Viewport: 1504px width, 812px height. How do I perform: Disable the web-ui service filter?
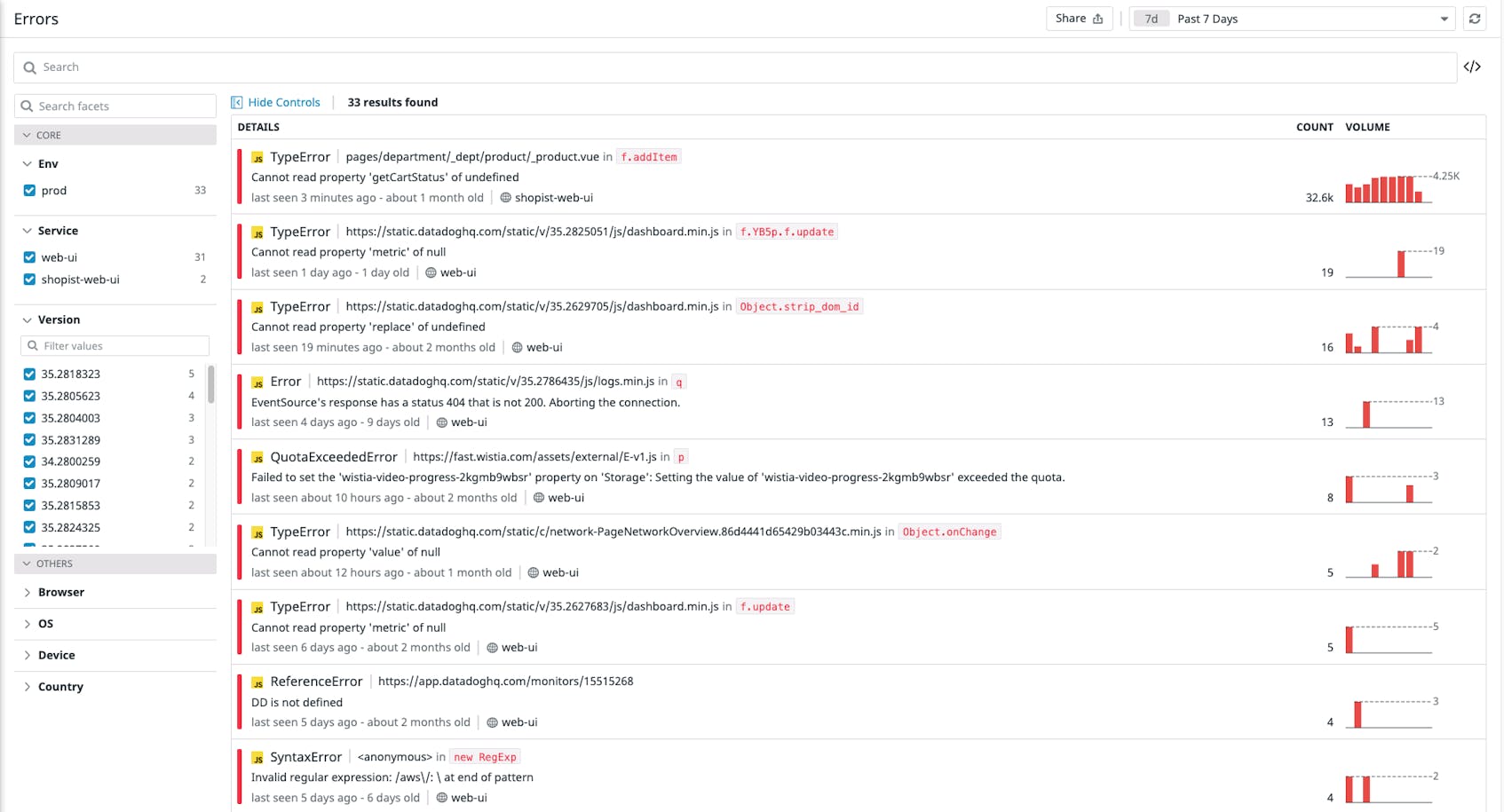click(29, 256)
